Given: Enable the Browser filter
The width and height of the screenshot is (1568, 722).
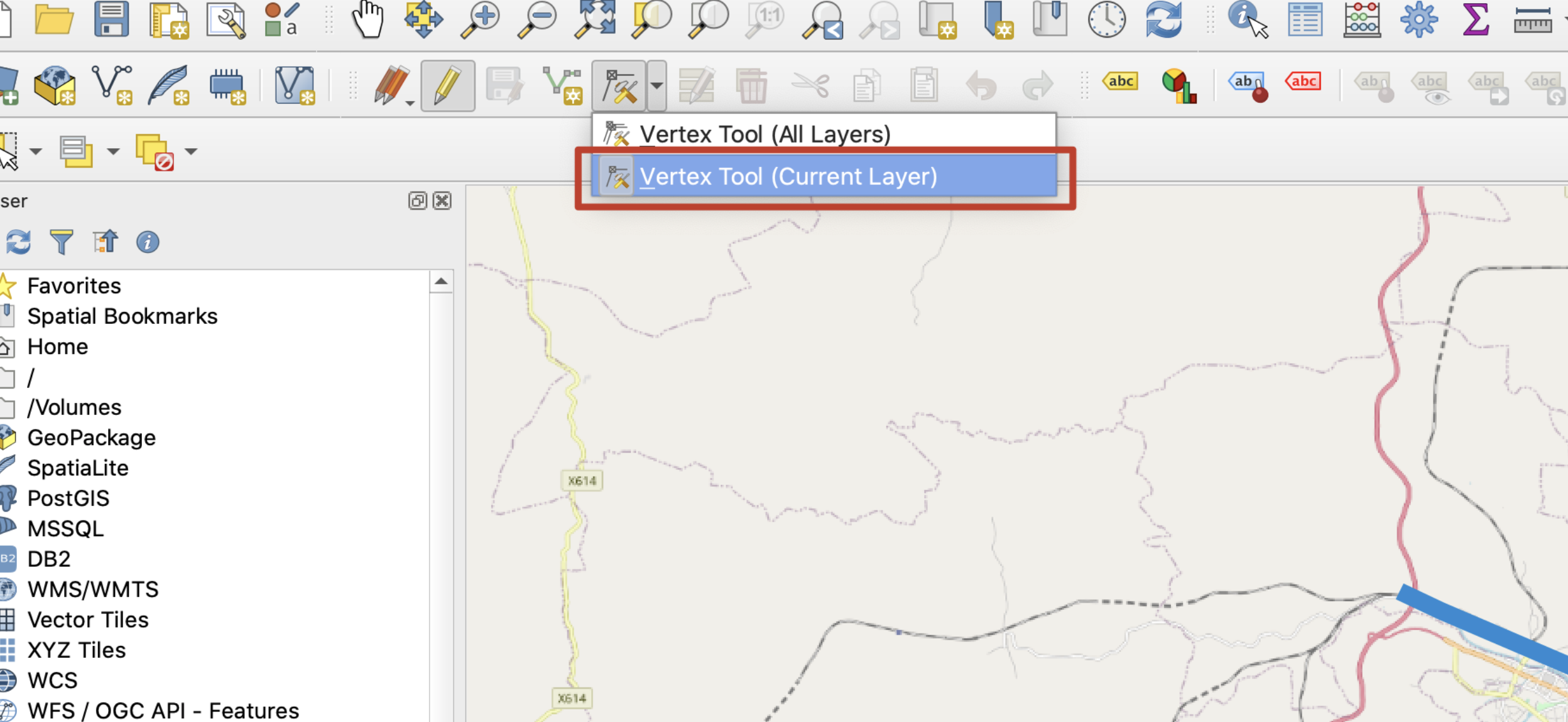Looking at the screenshot, I should [x=62, y=241].
